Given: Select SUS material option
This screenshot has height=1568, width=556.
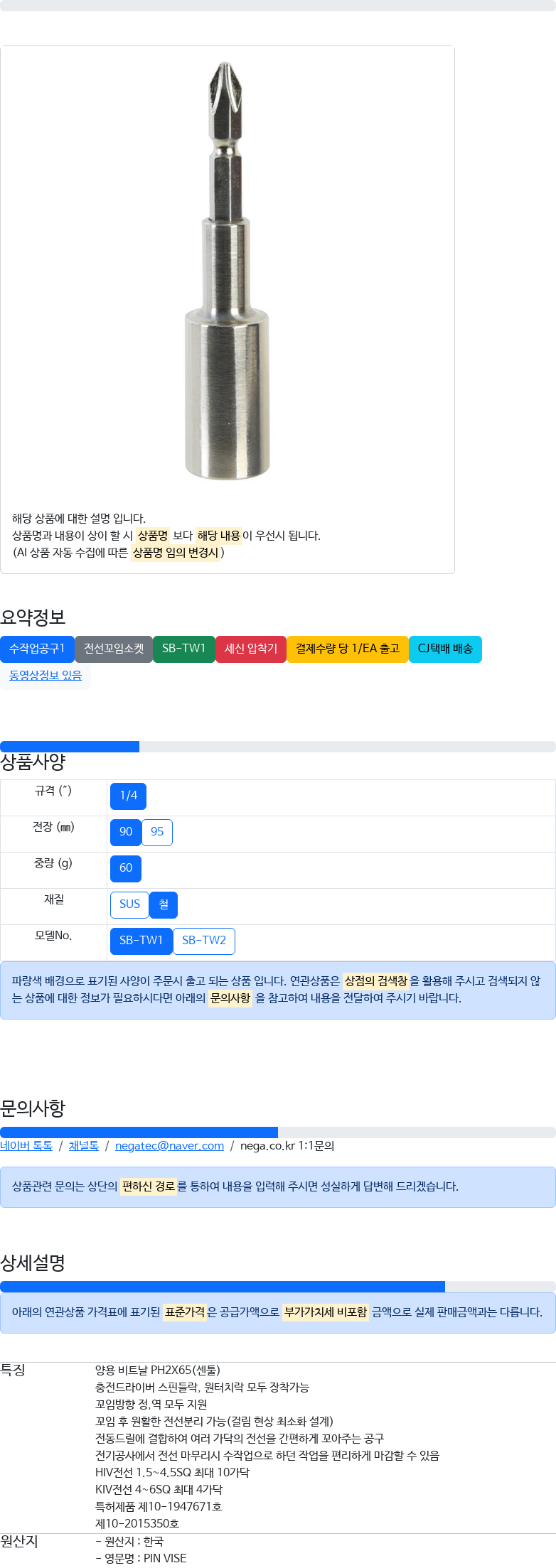Looking at the screenshot, I should (x=129, y=904).
